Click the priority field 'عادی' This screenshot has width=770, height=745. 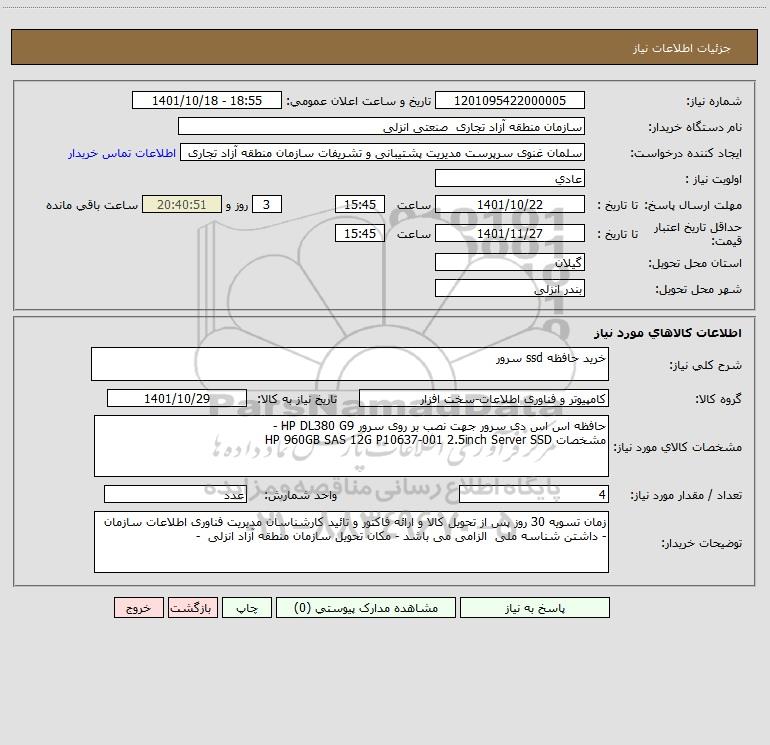510,178
